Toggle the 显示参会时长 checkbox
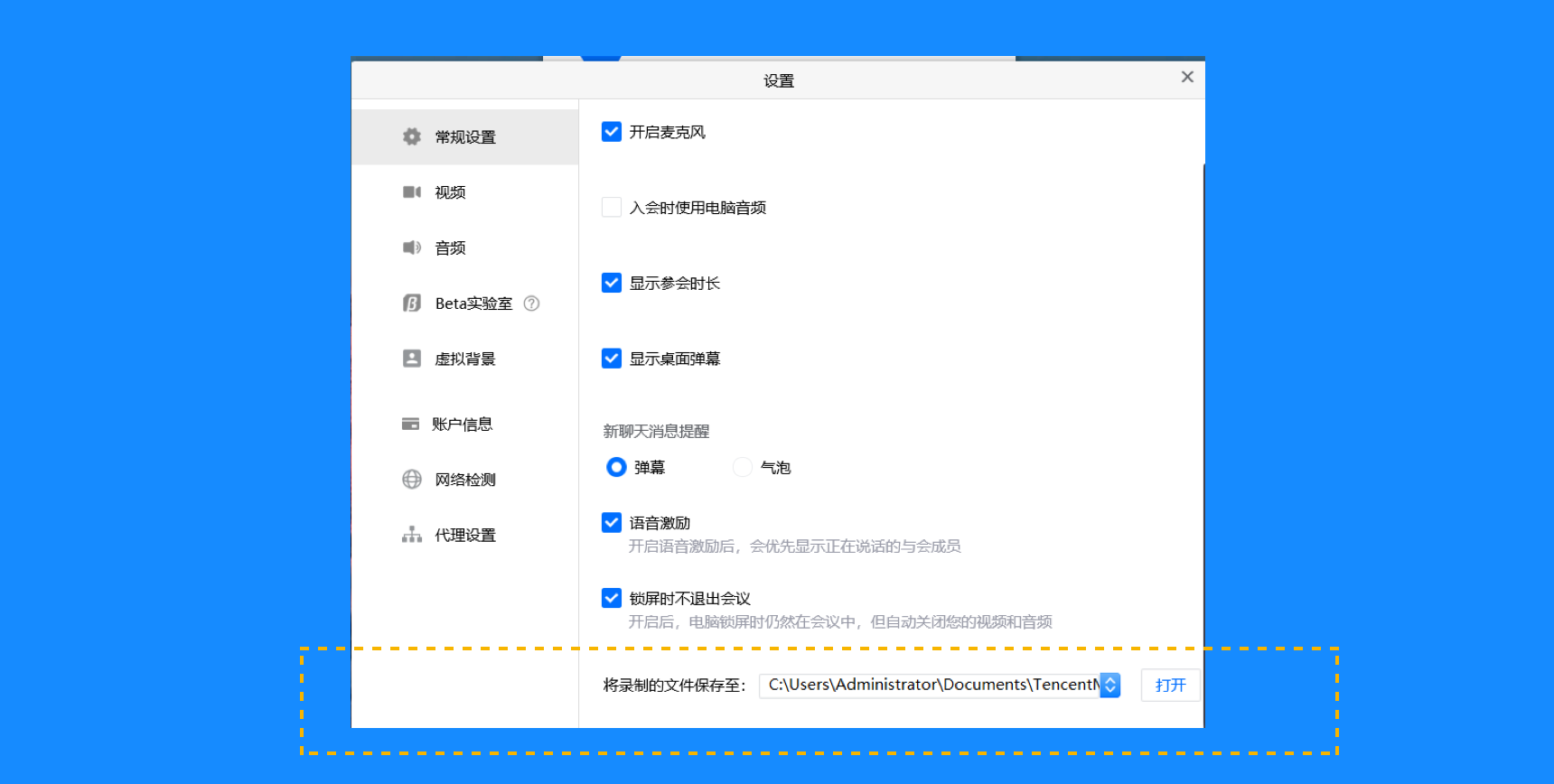Screen dimensions: 1554x784 [x=612, y=283]
